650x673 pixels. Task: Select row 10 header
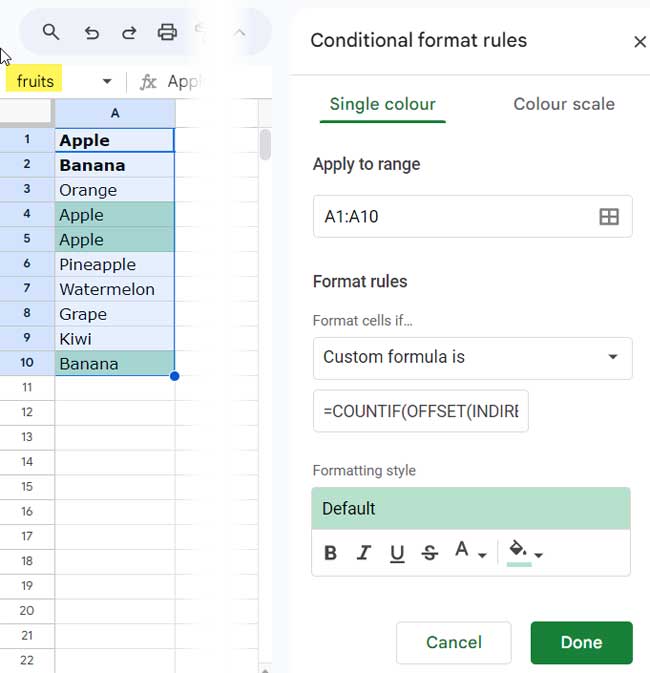(x=27, y=363)
